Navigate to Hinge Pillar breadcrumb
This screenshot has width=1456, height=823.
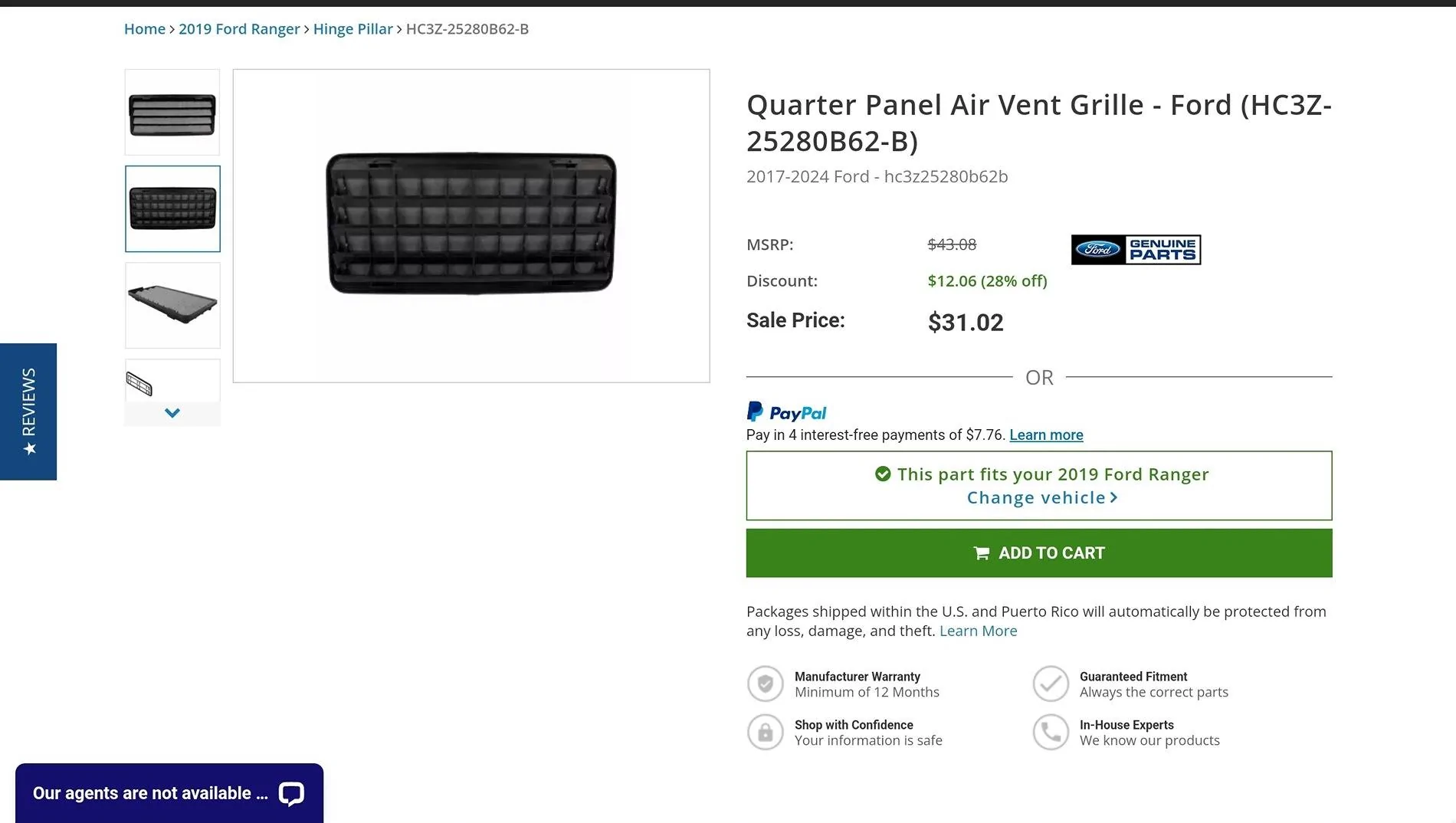(353, 29)
